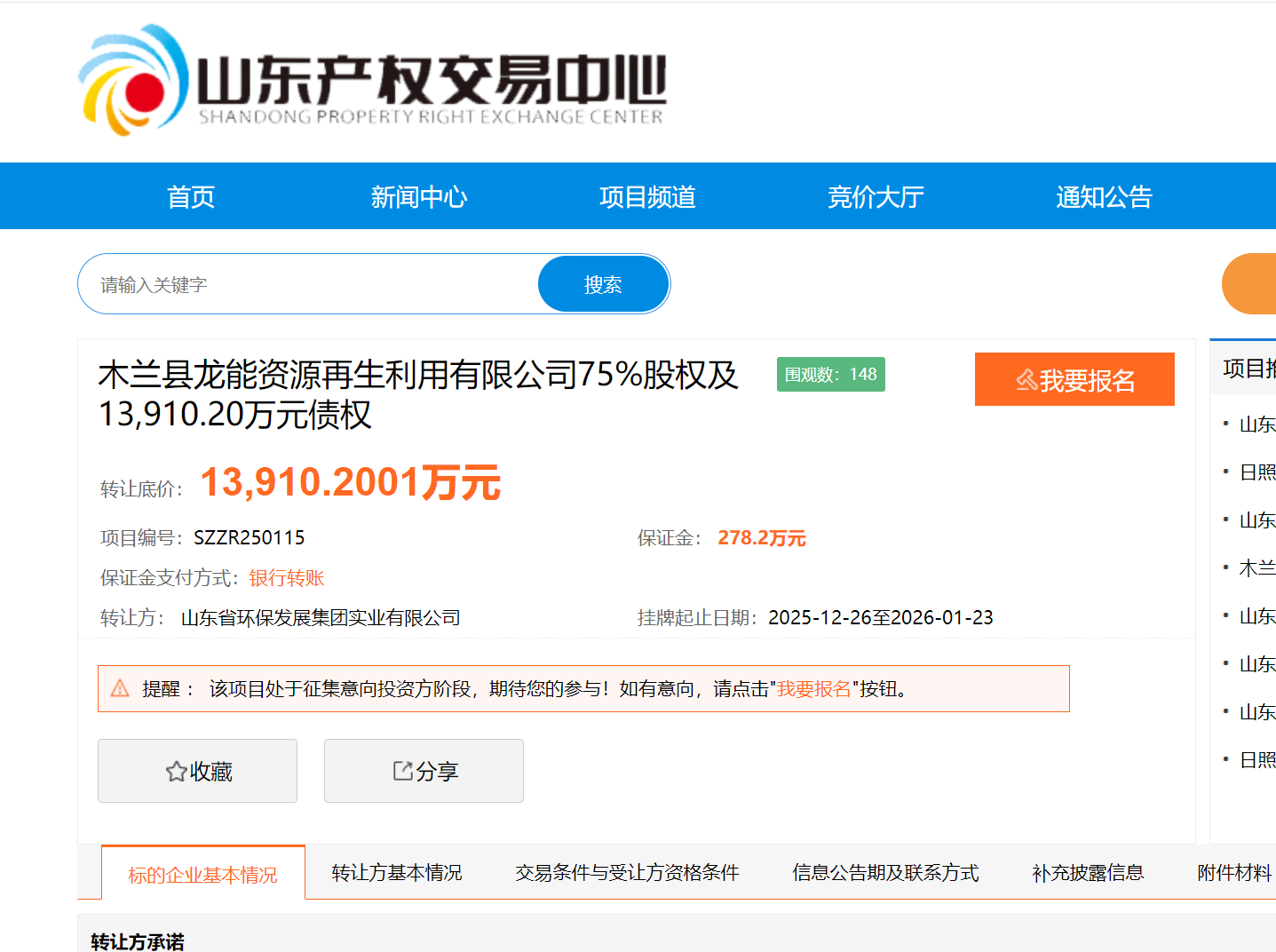Click the share icon on 分享 button
The height and width of the screenshot is (952, 1276).
[x=402, y=771]
